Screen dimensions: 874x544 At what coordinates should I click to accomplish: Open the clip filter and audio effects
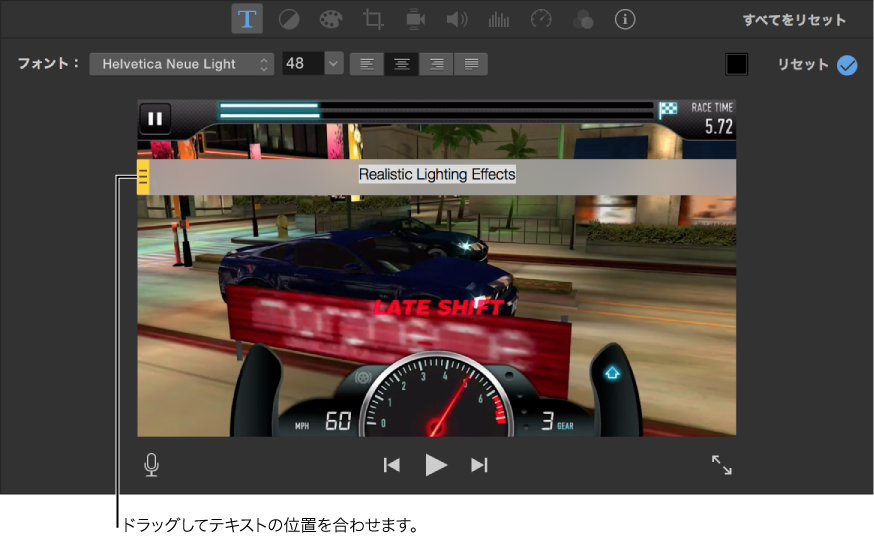tap(583, 20)
